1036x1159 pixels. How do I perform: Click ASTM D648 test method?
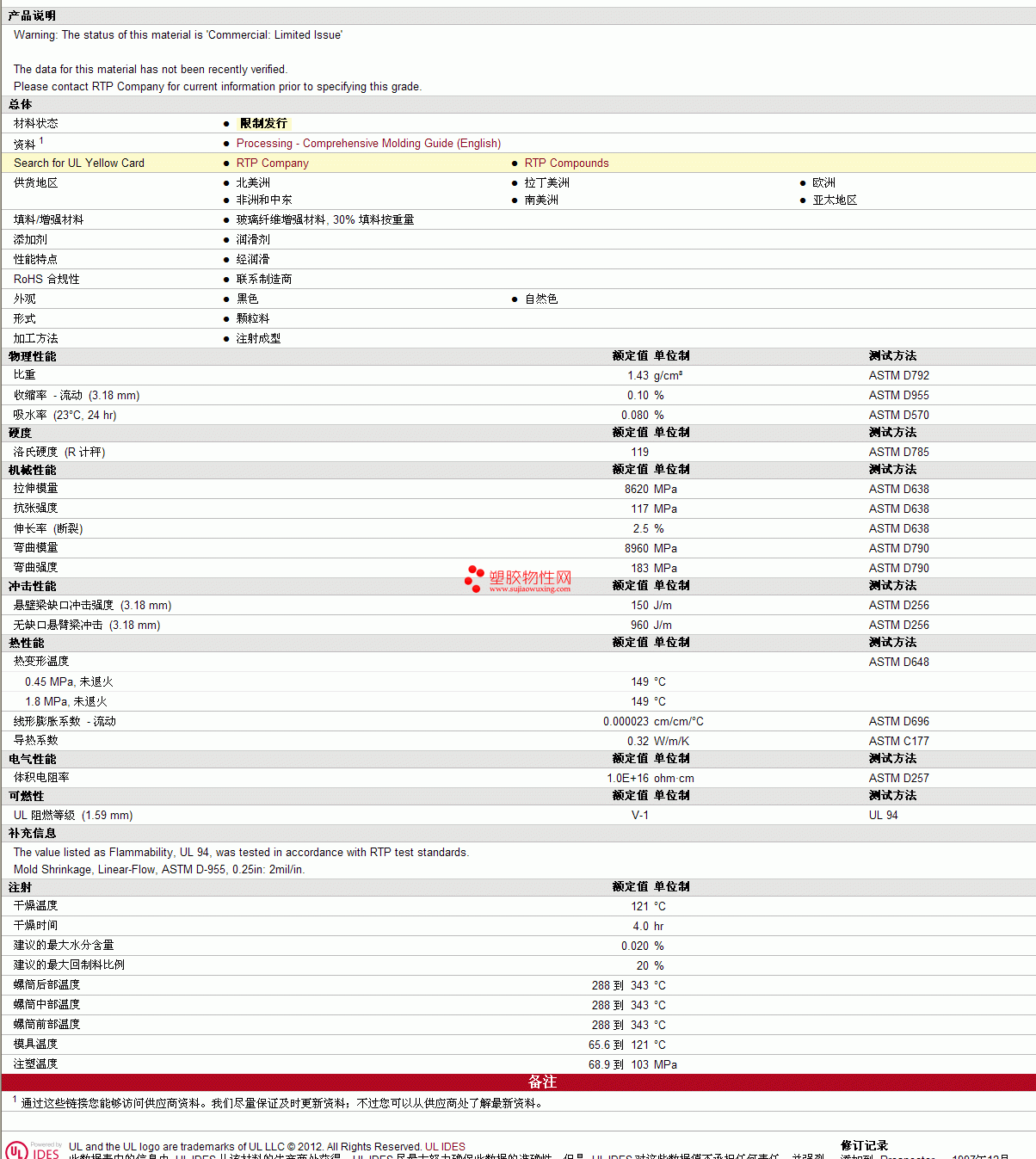point(899,663)
